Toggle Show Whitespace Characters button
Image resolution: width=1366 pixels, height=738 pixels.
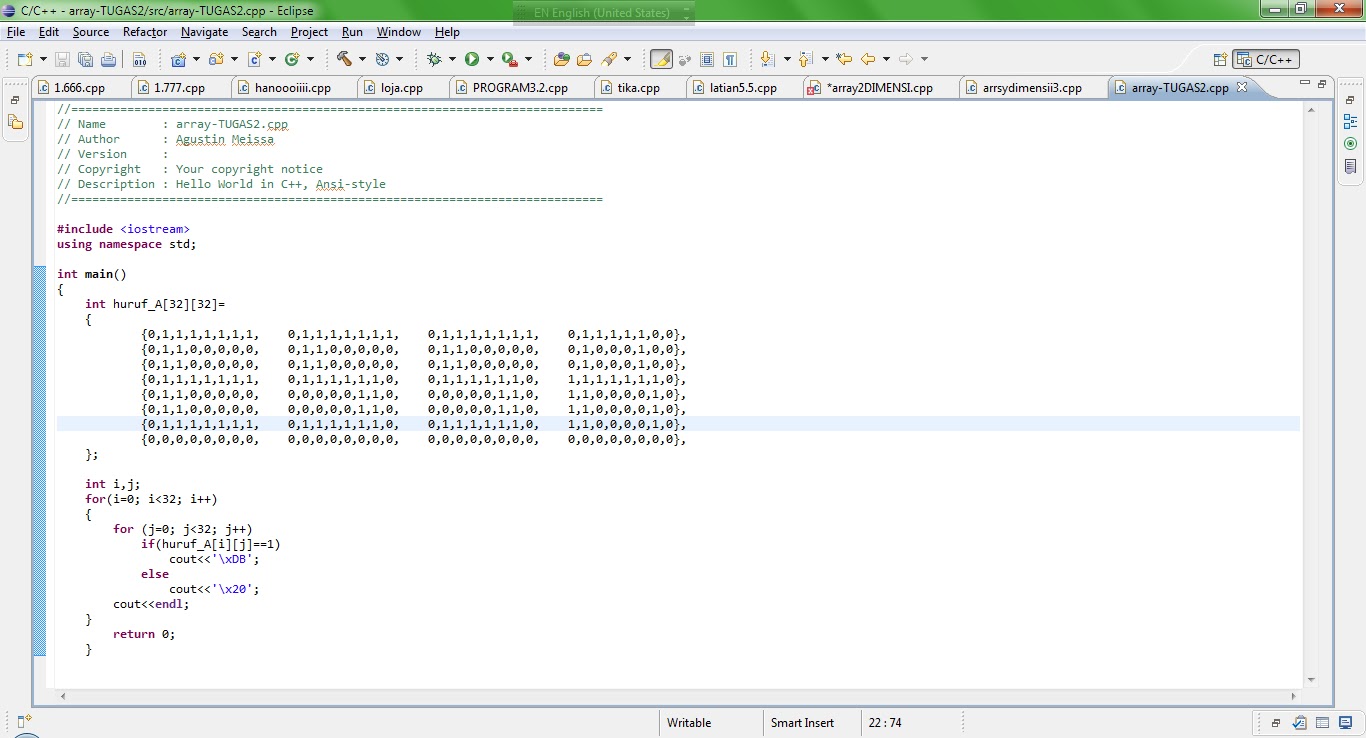[730, 59]
